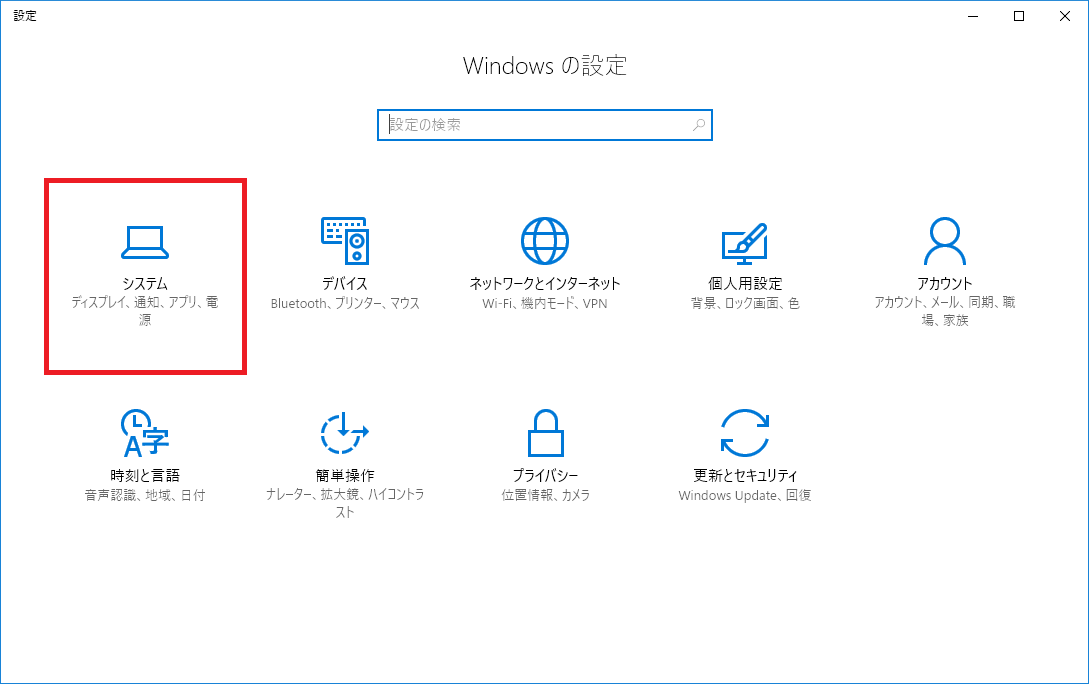Viewport: 1089px width, 684px height.
Task: Click text ディスプレイ、通知、アプリ、電源
Action: (x=144, y=311)
